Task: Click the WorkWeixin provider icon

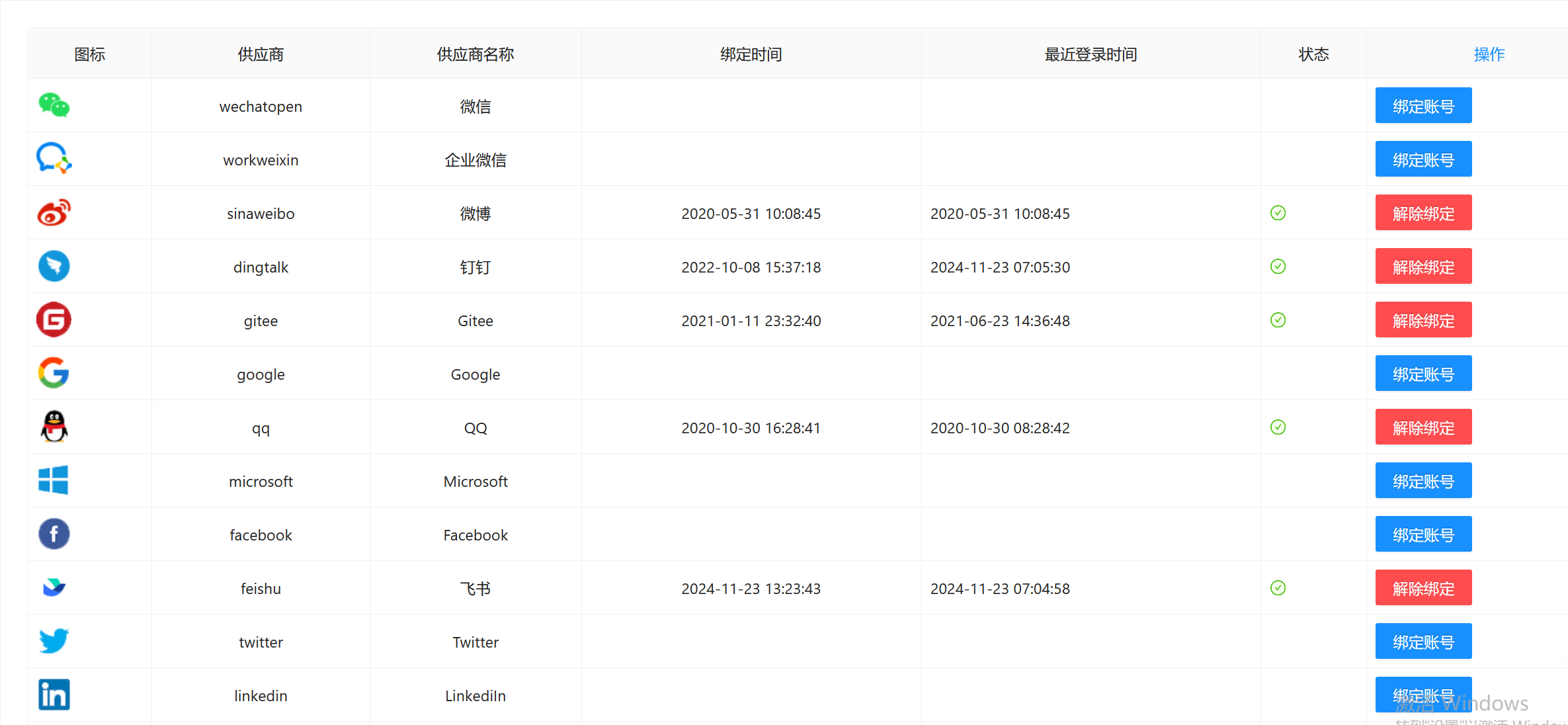Action: [x=54, y=159]
